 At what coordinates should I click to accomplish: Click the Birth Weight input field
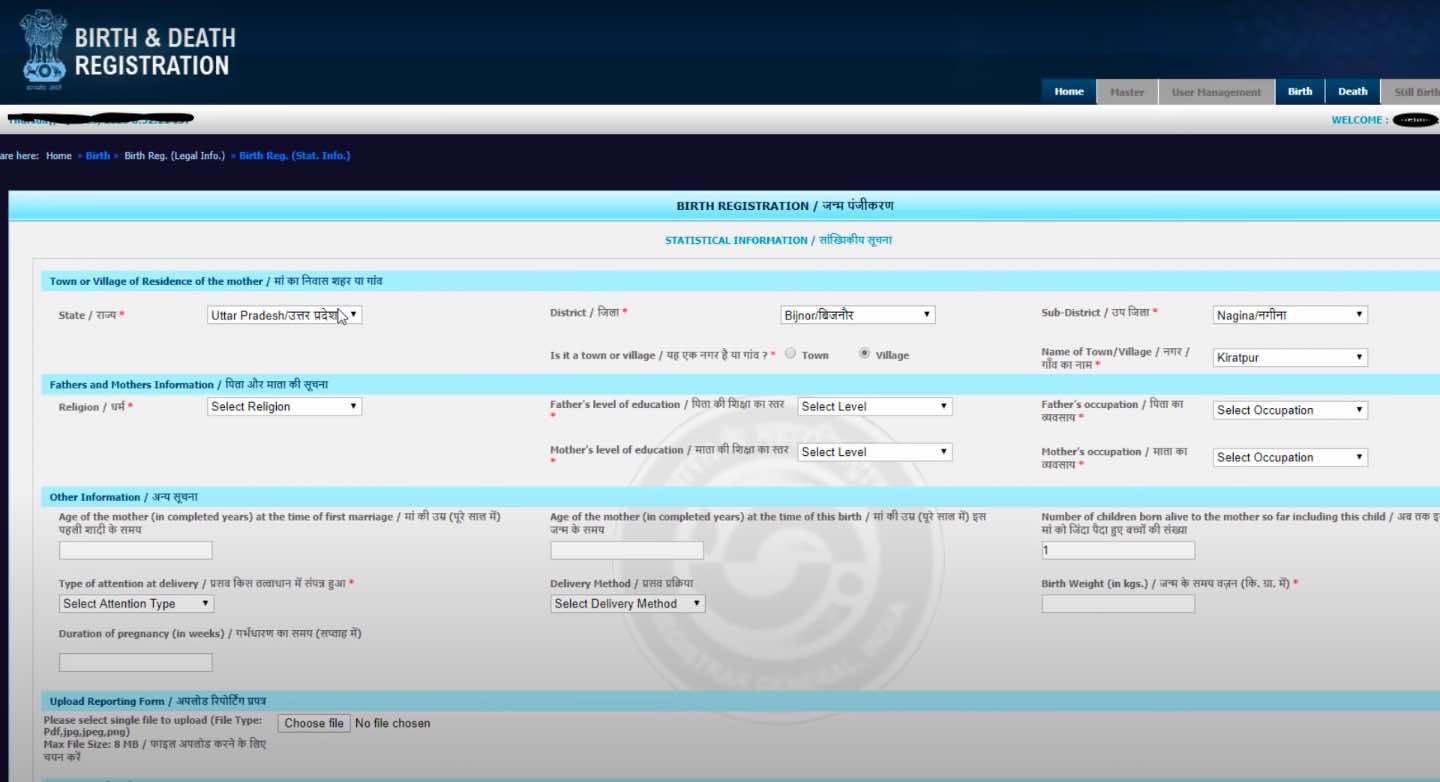coord(1118,603)
